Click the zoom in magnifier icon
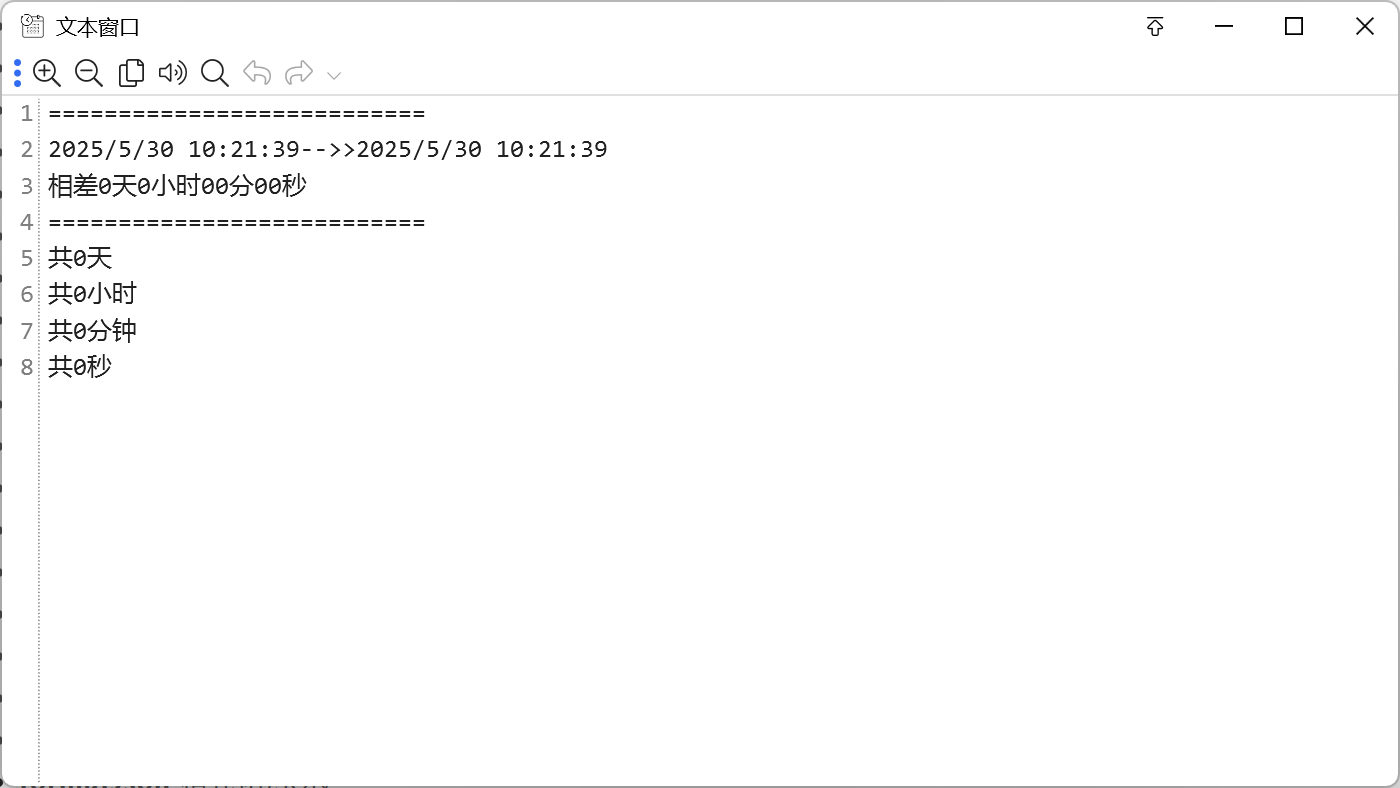The width and height of the screenshot is (1400, 788). pos(47,73)
